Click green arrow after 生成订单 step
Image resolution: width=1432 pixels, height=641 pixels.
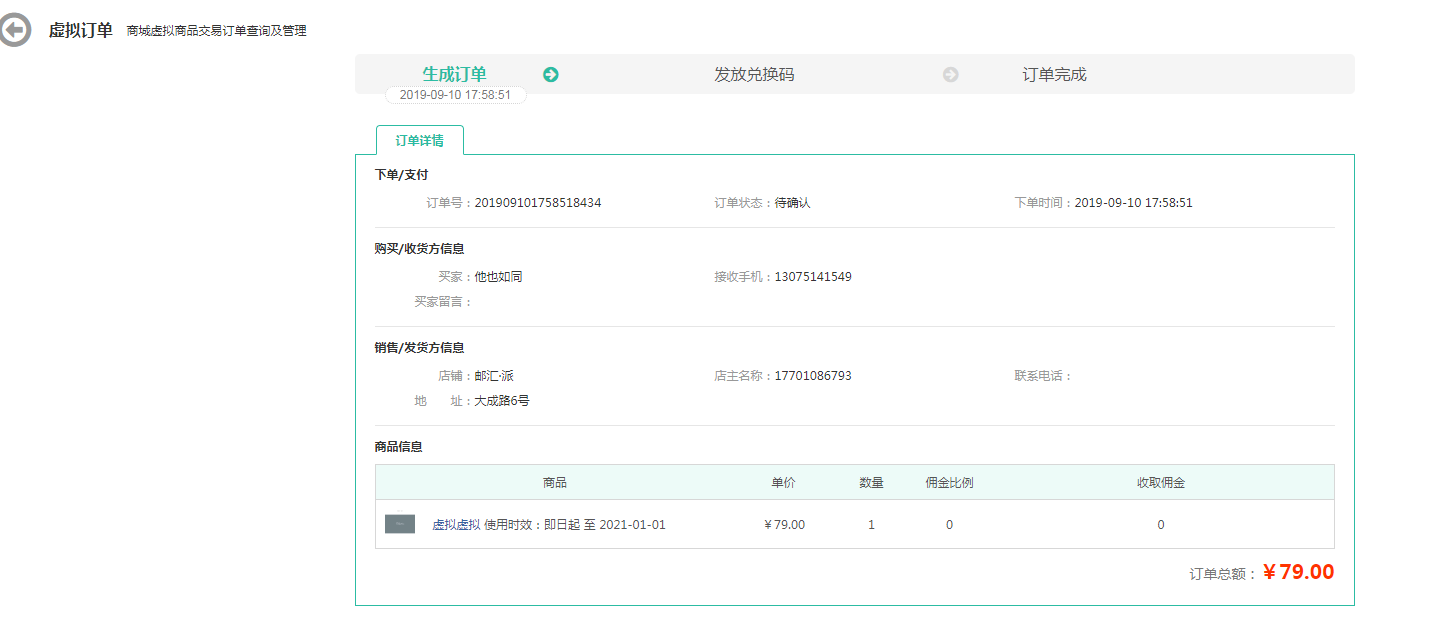coord(550,75)
